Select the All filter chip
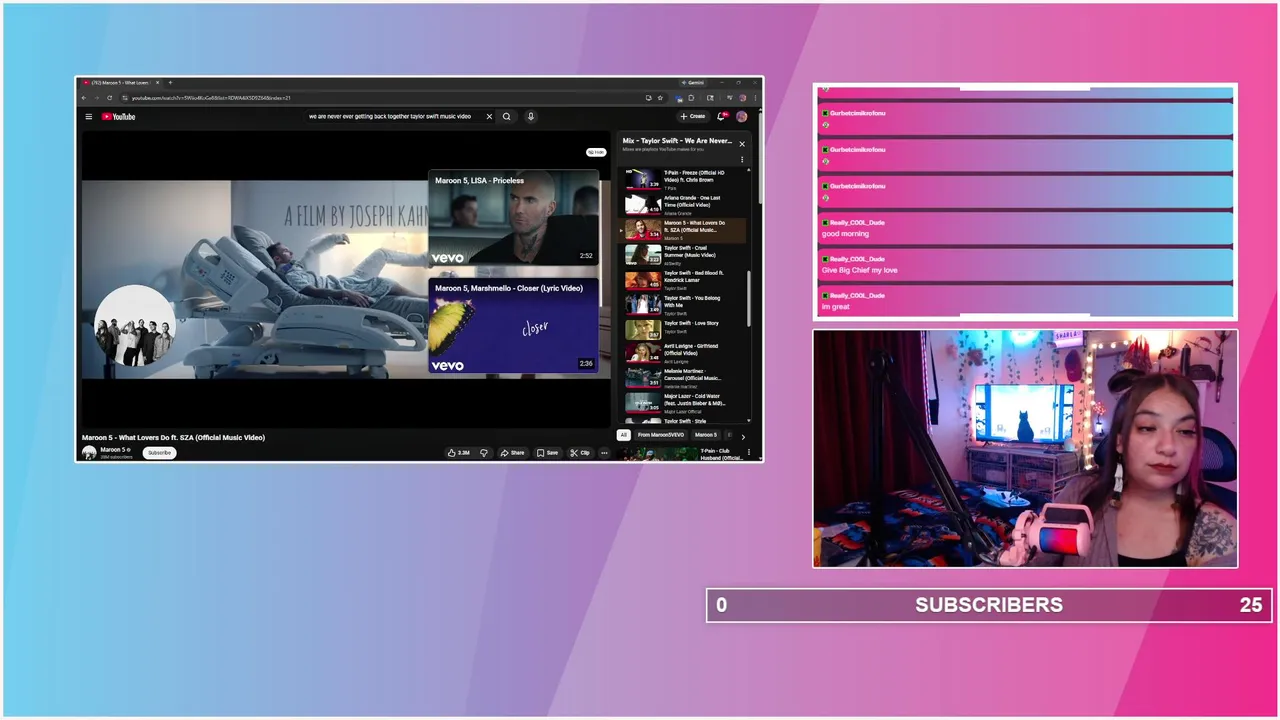 click(624, 435)
